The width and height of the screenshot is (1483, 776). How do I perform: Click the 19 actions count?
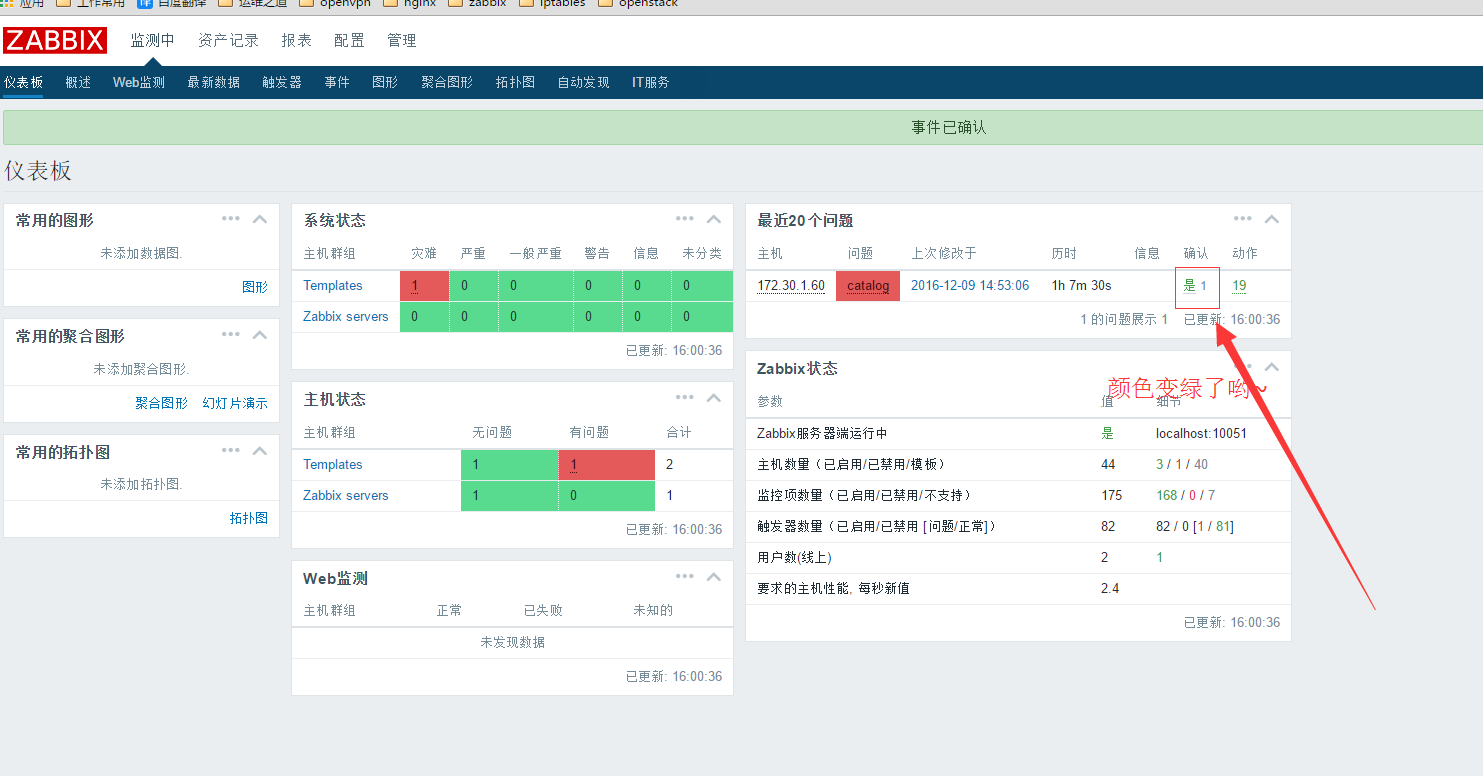click(1239, 286)
